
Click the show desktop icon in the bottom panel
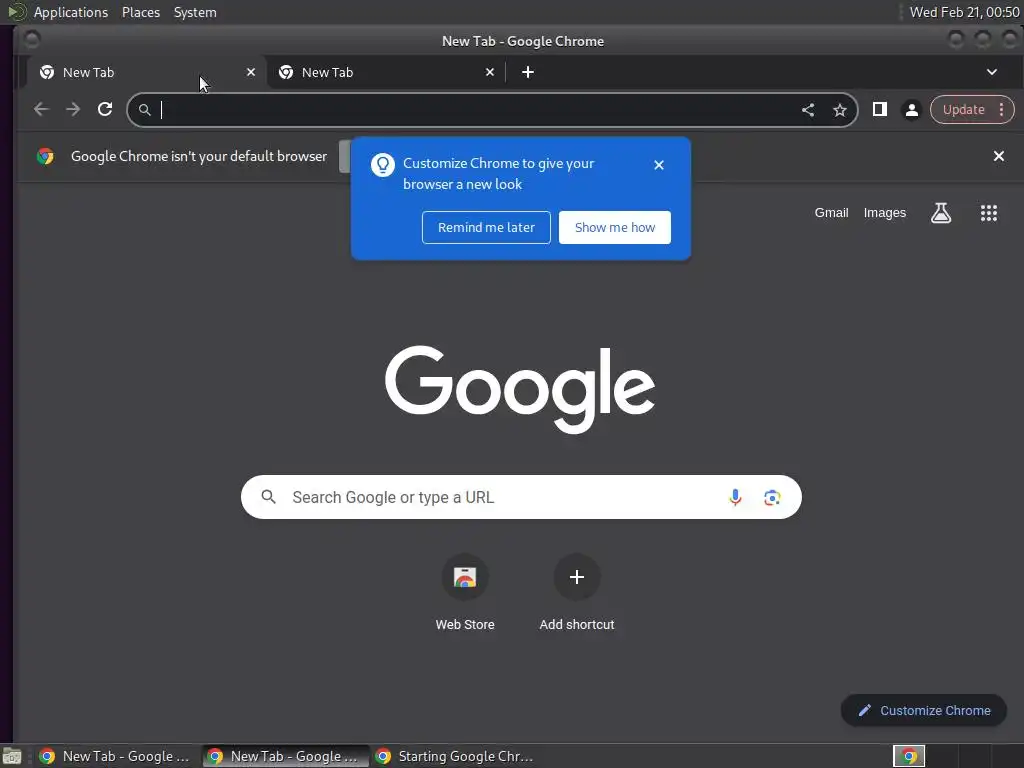12,756
